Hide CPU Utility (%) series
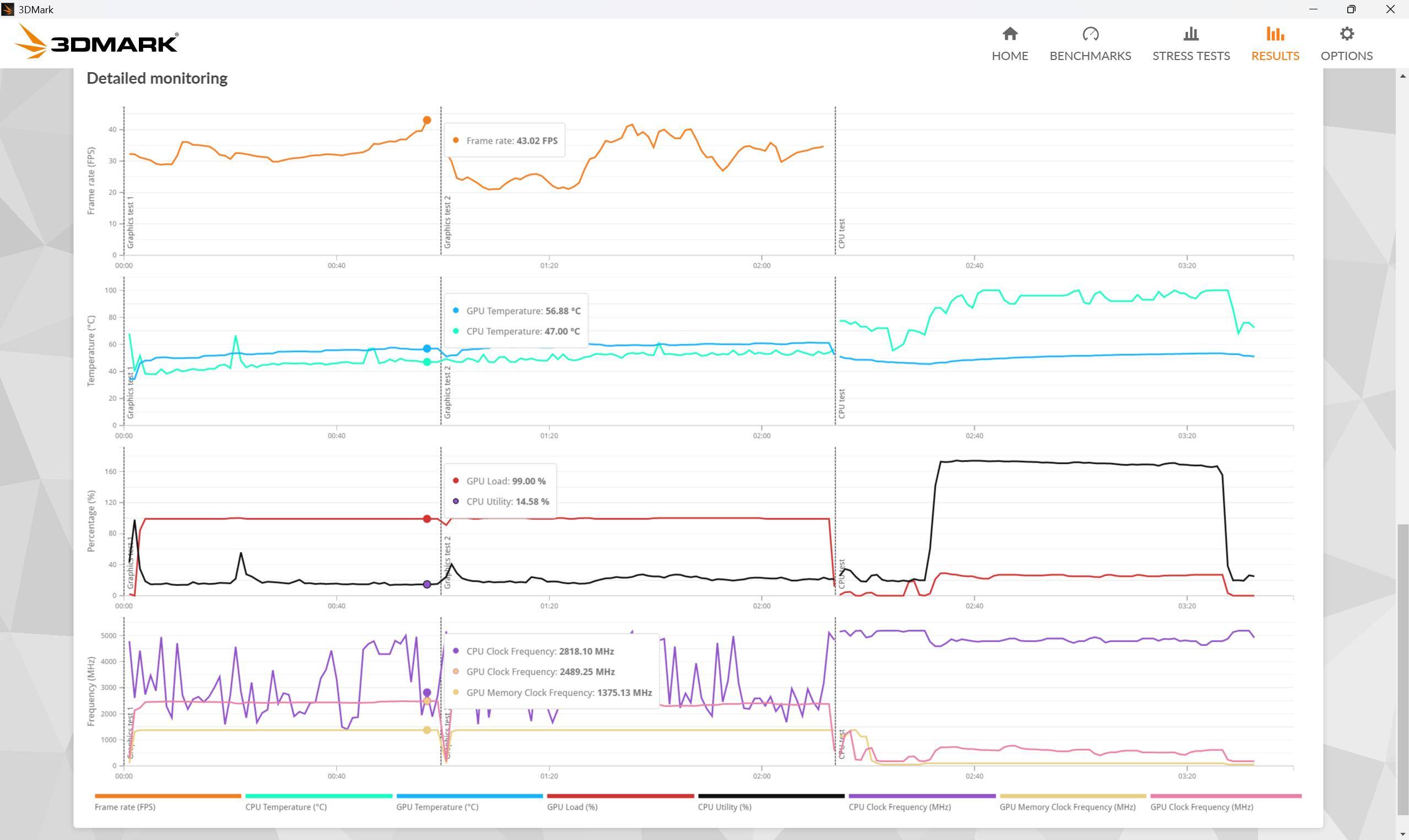This screenshot has width=1409, height=840. (x=725, y=806)
